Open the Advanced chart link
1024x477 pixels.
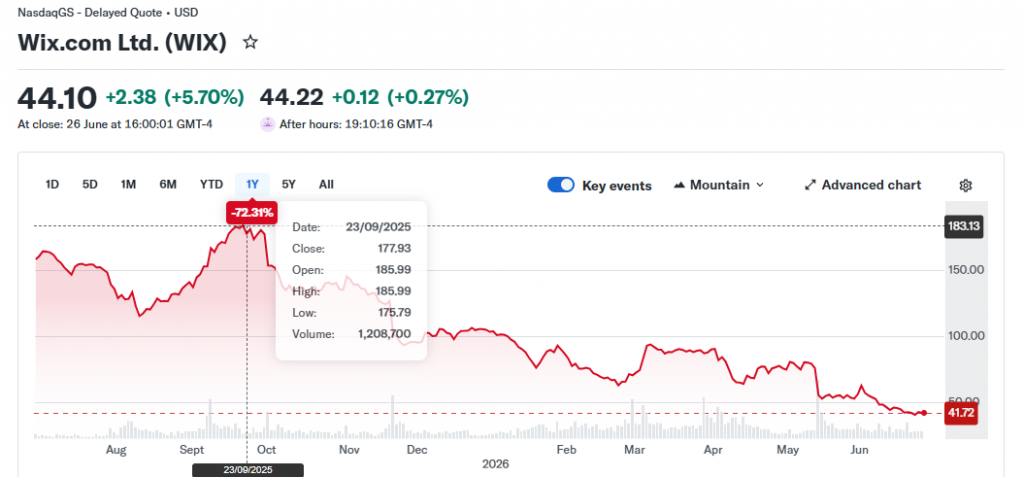863,185
